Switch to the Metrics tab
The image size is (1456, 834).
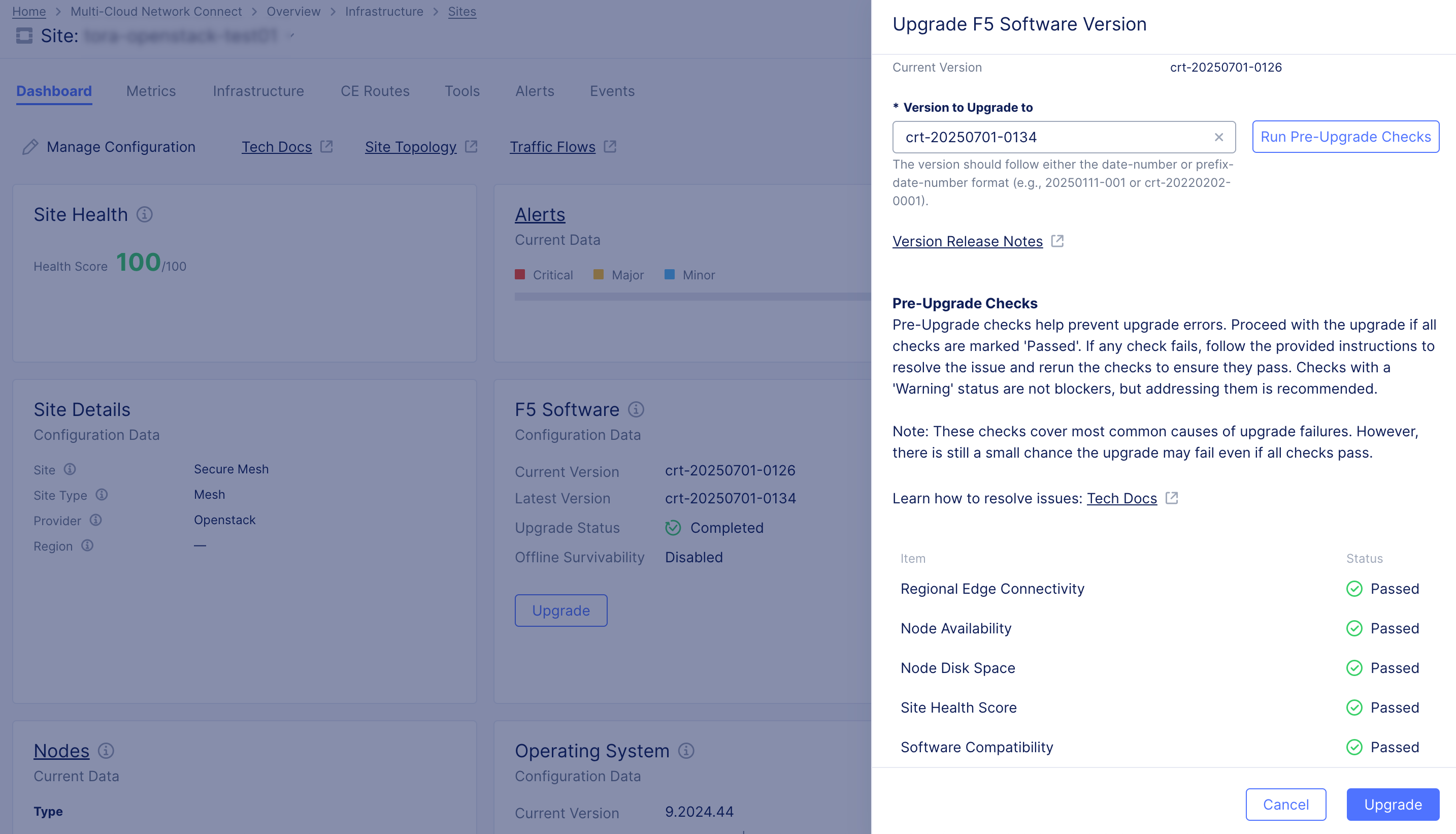(151, 91)
